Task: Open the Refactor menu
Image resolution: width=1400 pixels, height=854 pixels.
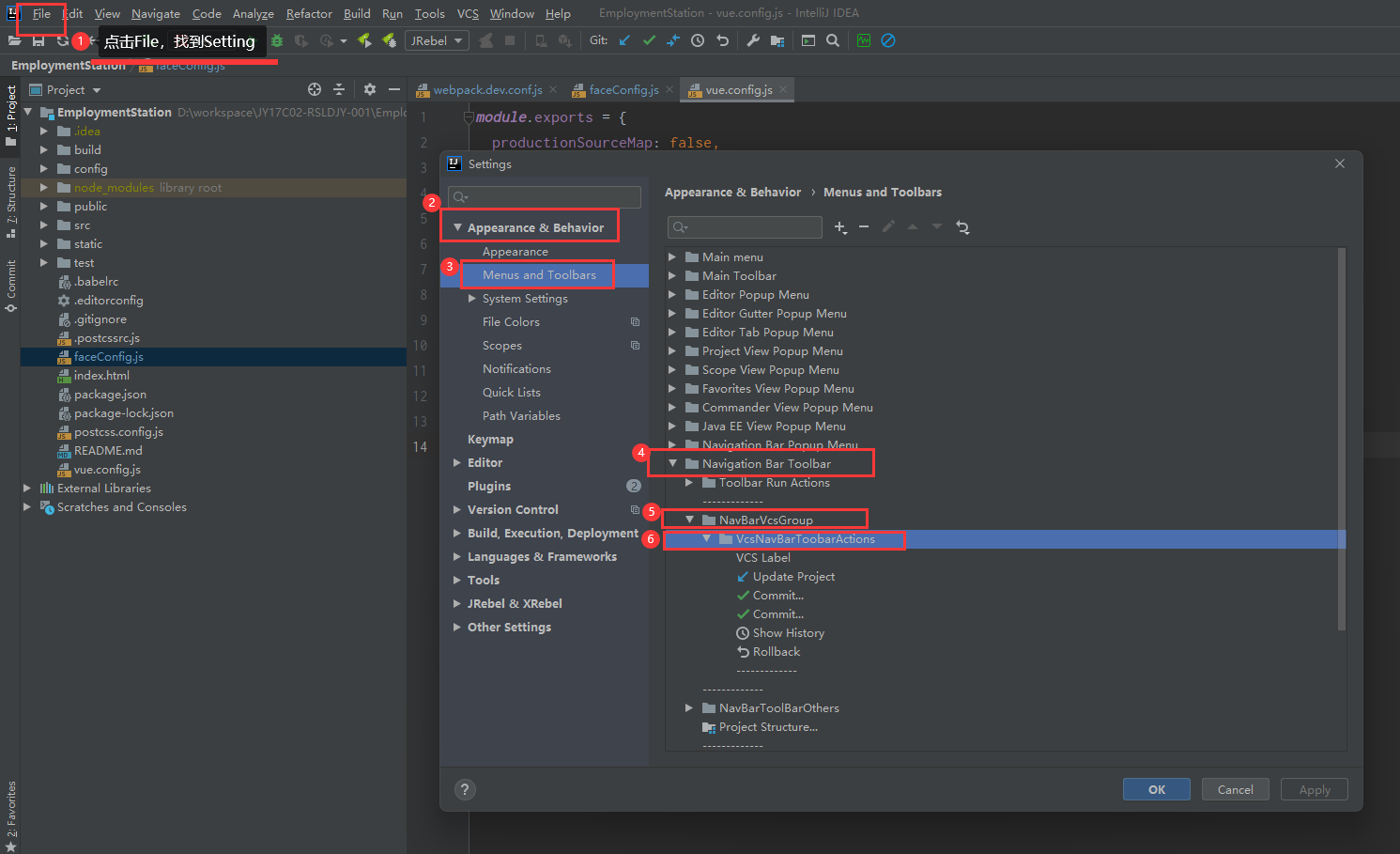Action: point(309,14)
